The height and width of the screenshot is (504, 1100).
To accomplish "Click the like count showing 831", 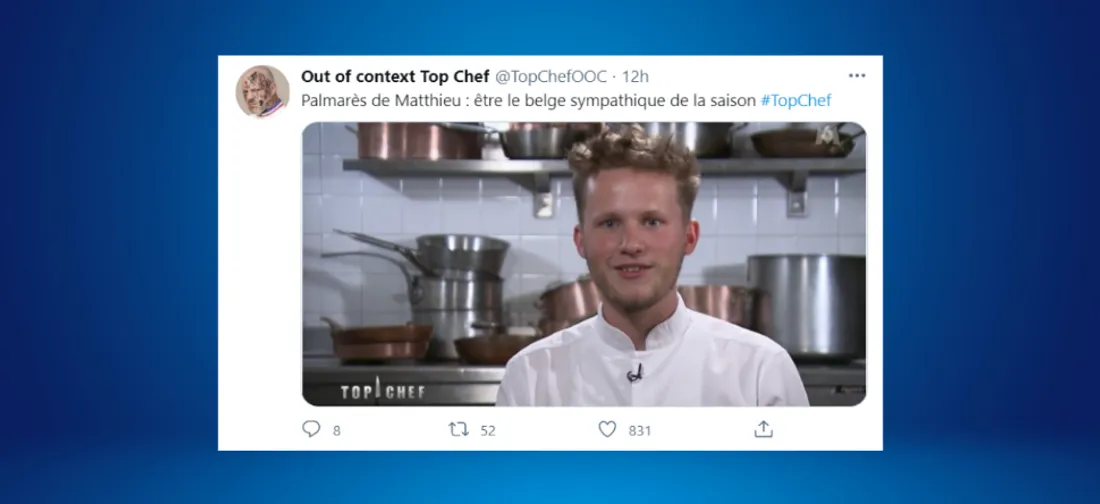I will 640,431.
